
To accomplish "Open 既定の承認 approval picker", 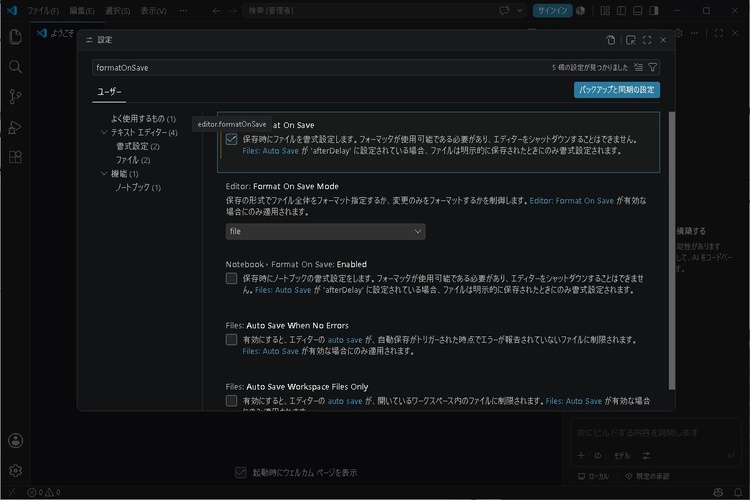I will pyautogui.click(x=647, y=476).
